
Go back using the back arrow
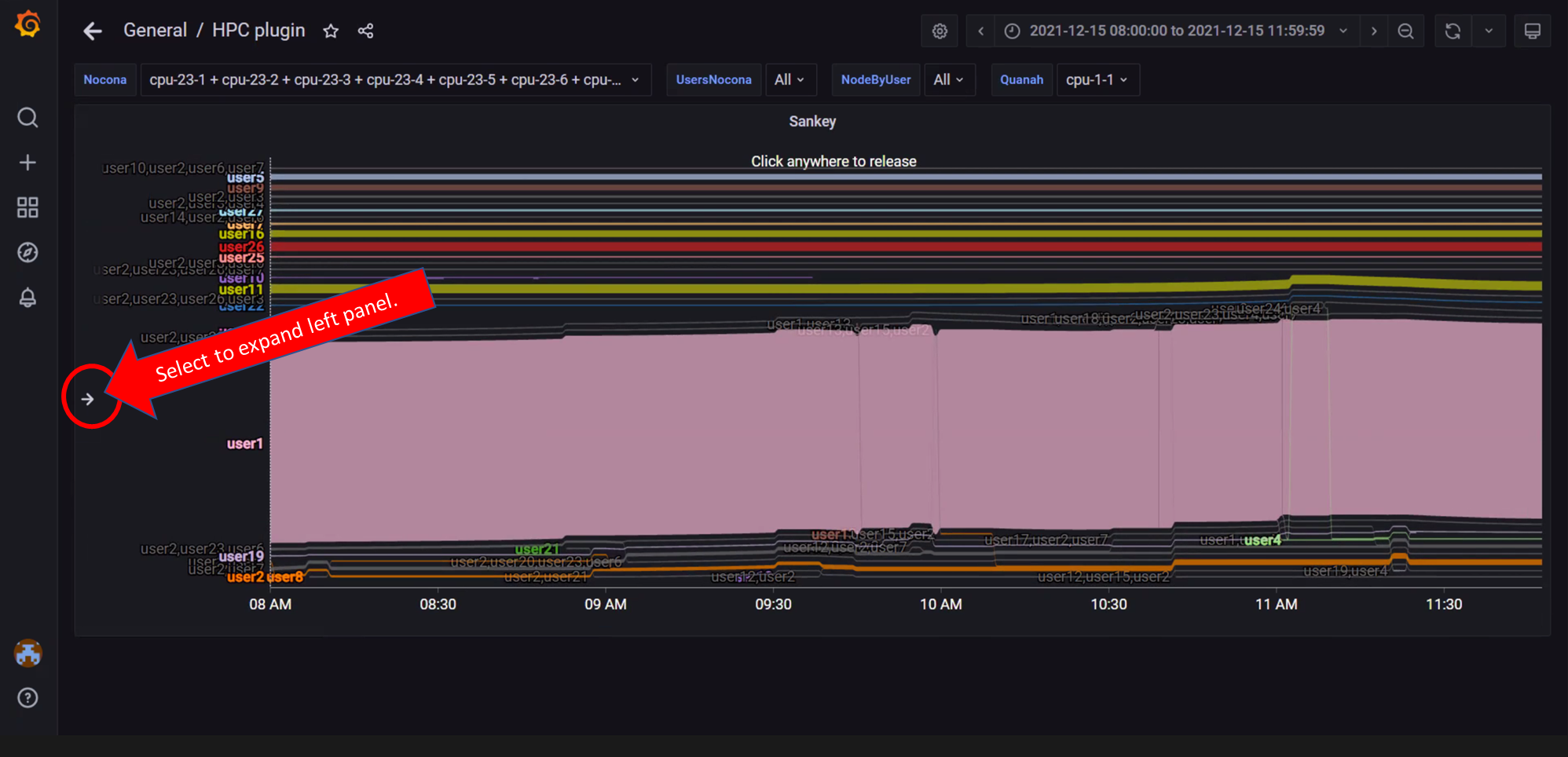(x=93, y=31)
